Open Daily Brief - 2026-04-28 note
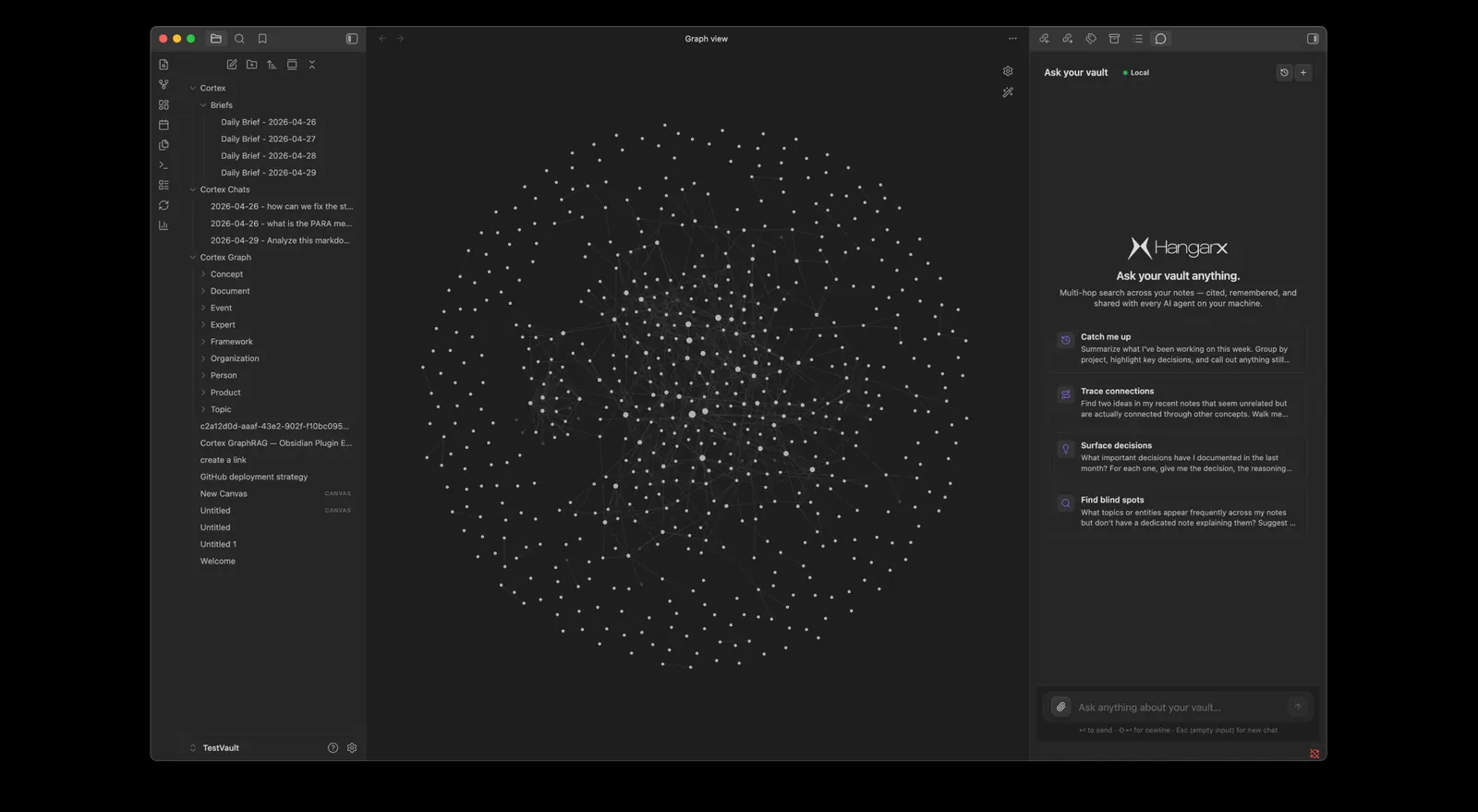The height and width of the screenshot is (812, 1478). (x=268, y=156)
